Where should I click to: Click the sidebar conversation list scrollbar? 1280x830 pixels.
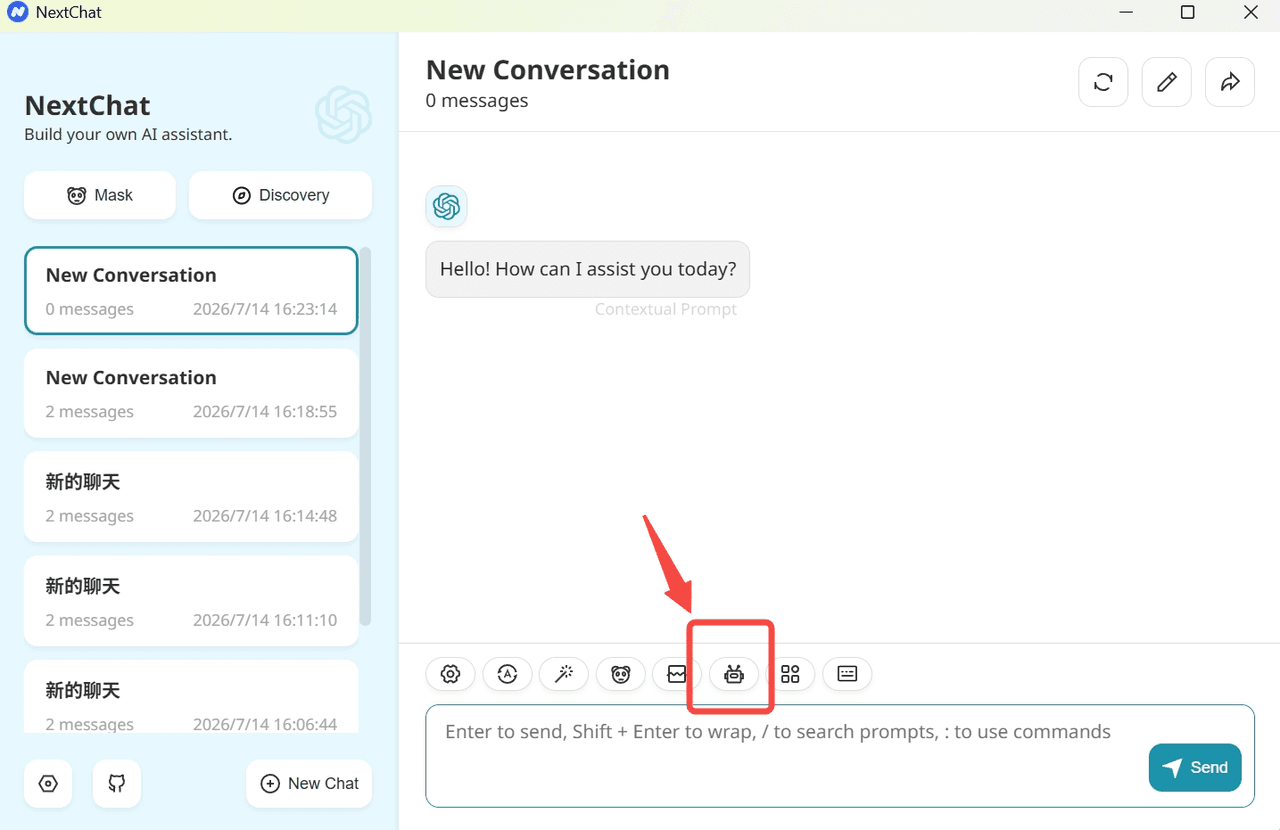click(366, 436)
